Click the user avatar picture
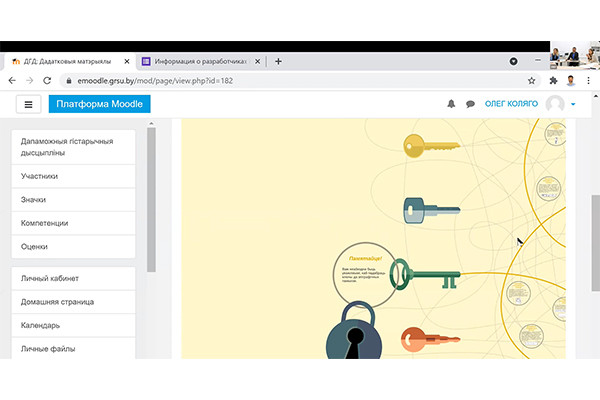Viewport: 600px width, 400px height. [x=555, y=104]
